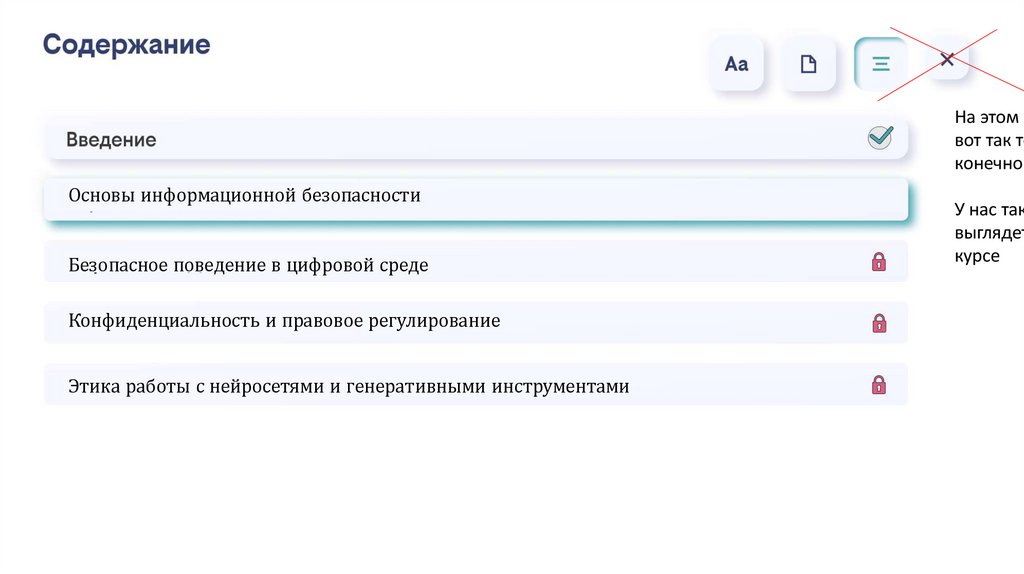
Task: Select Основы информационной безопасности chapter
Action: point(244,196)
